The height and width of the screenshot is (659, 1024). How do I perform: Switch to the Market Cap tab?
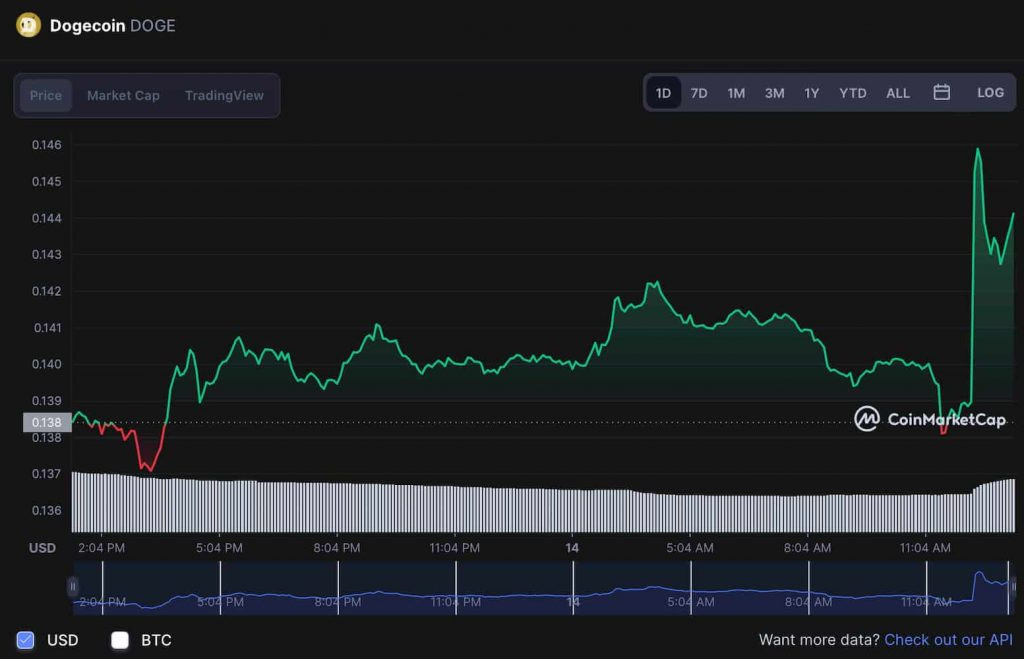point(123,95)
